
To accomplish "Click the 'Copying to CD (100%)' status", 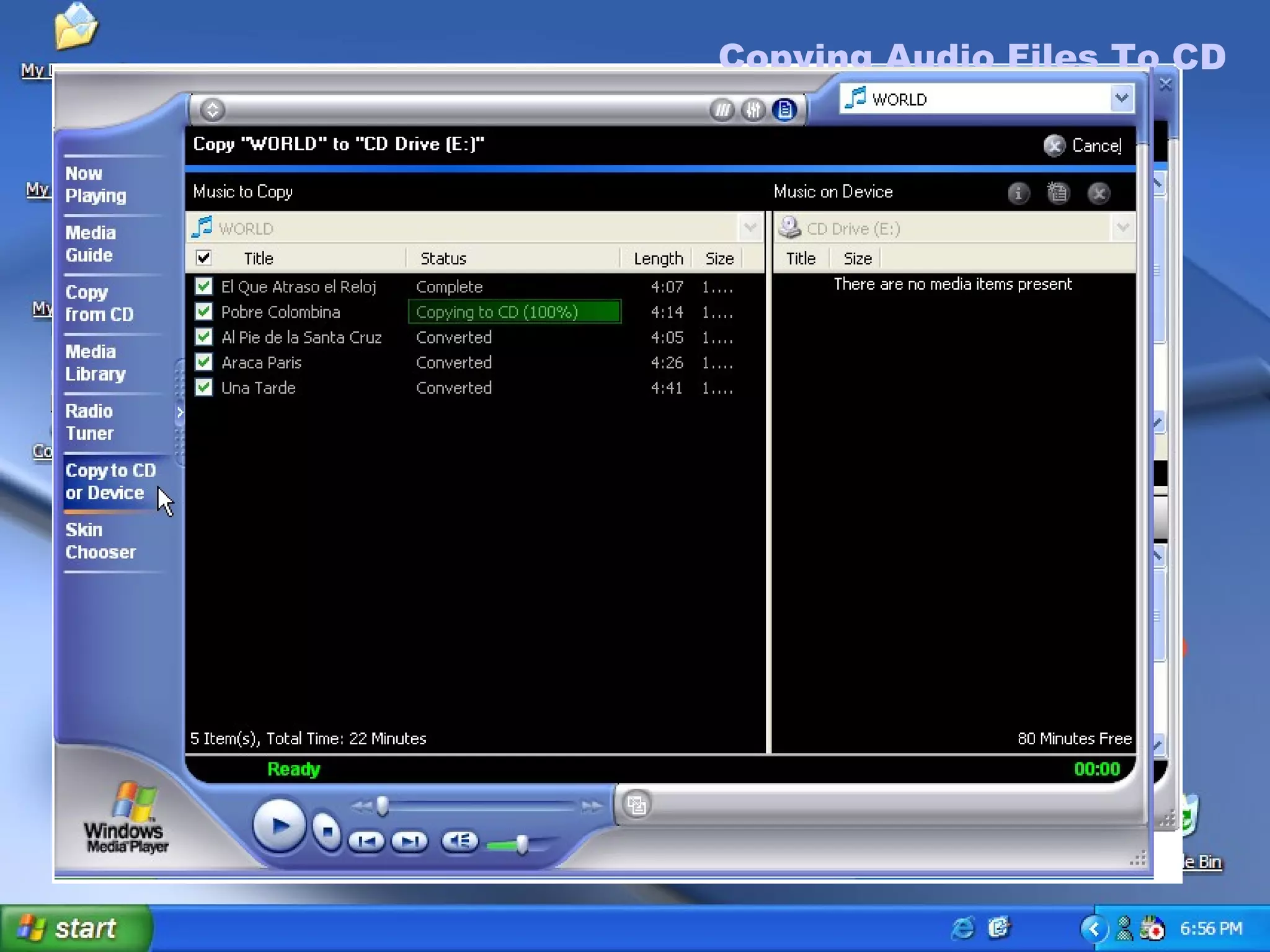I will [514, 312].
